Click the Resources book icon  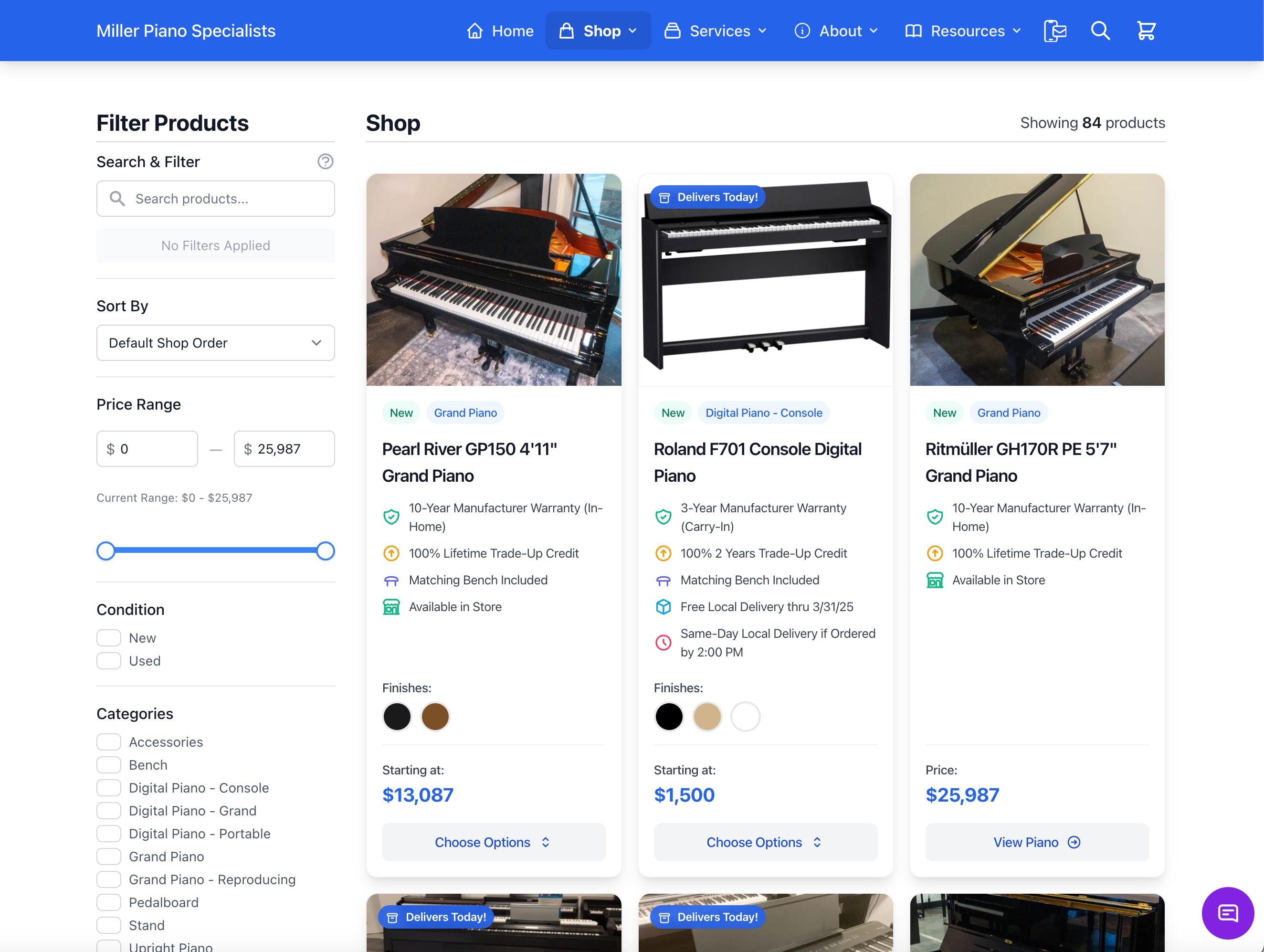click(914, 31)
